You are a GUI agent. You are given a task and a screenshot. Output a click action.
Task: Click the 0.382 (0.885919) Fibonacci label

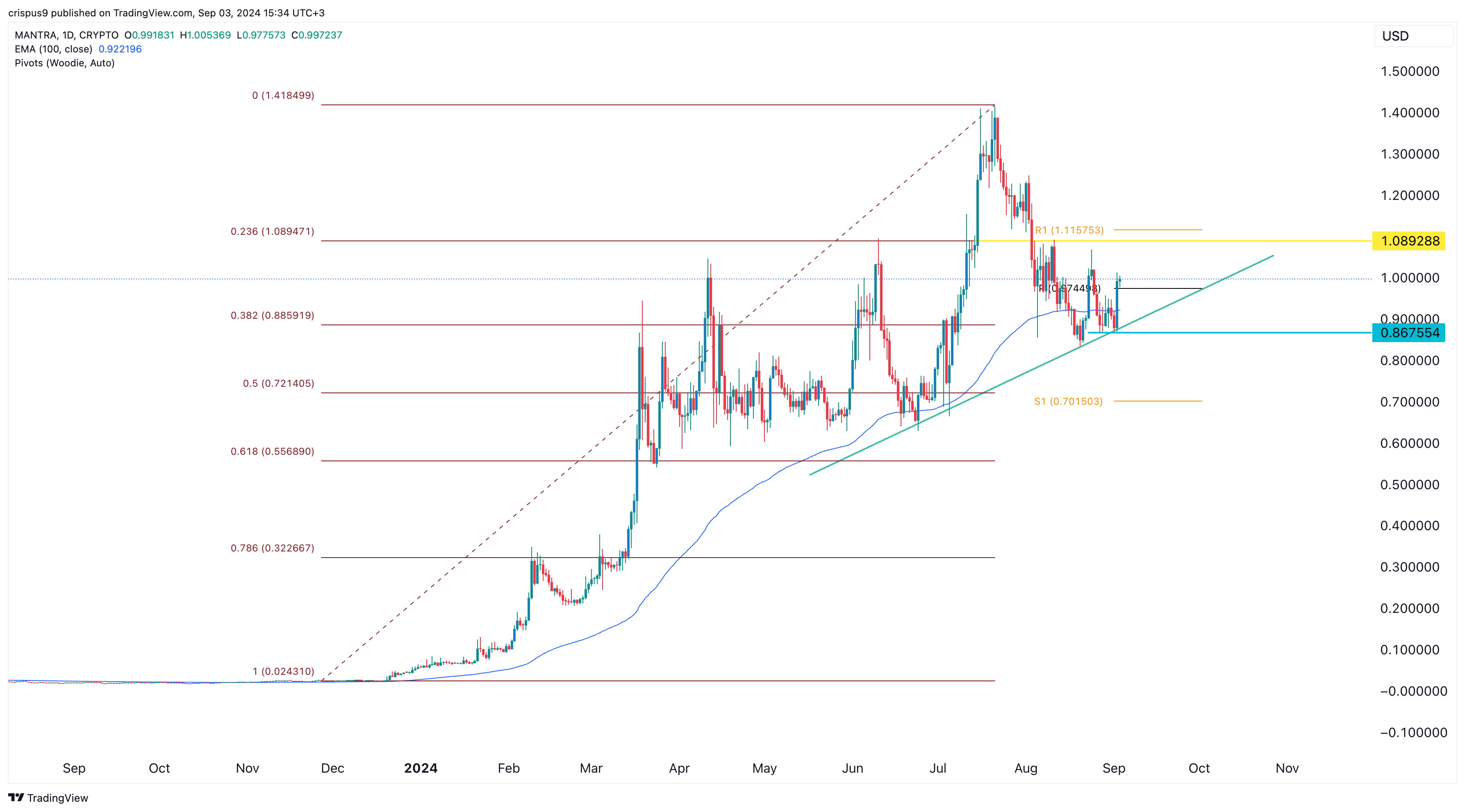click(273, 315)
